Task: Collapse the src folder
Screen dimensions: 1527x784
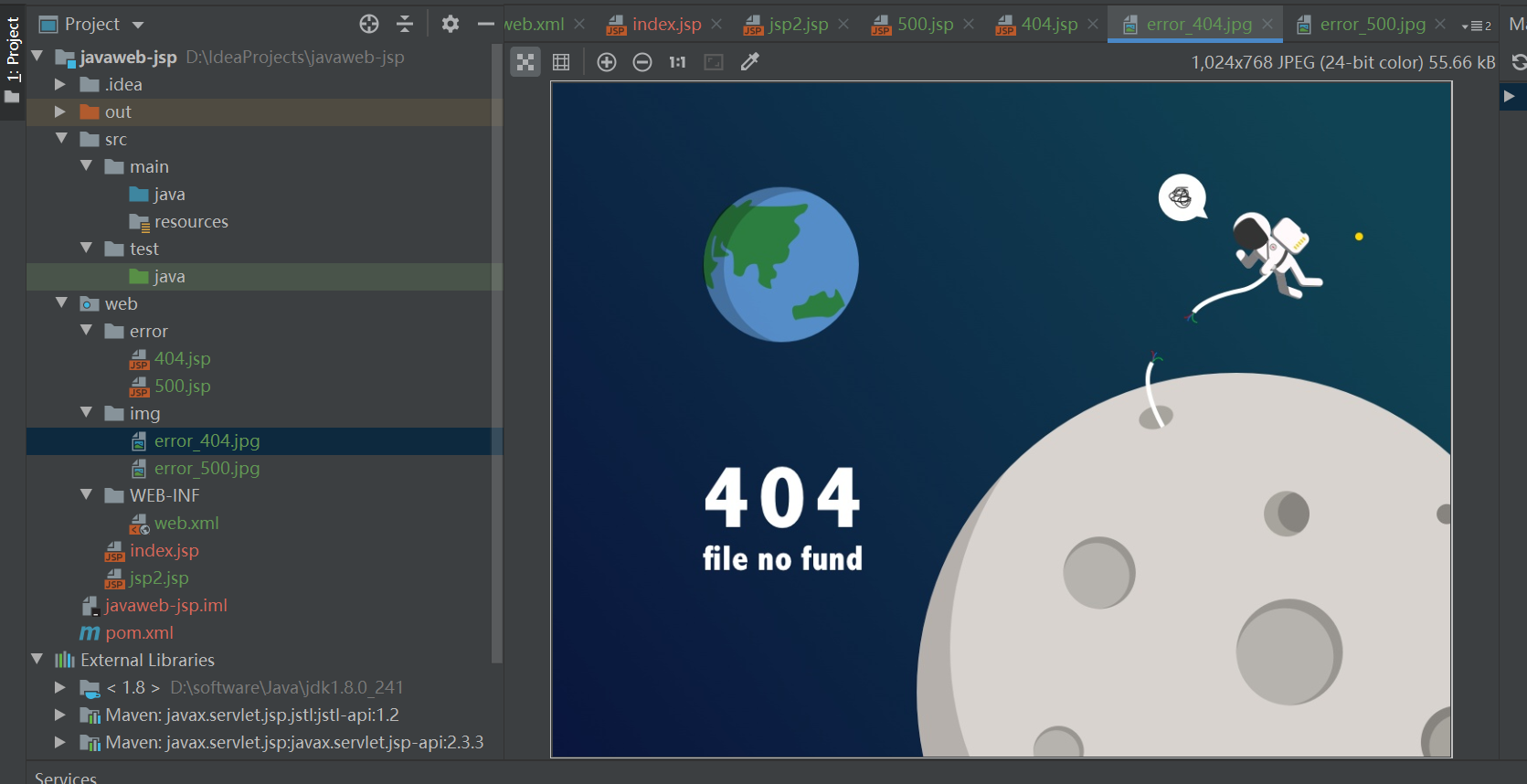Action: pyautogui.click(x=61, y=139)
